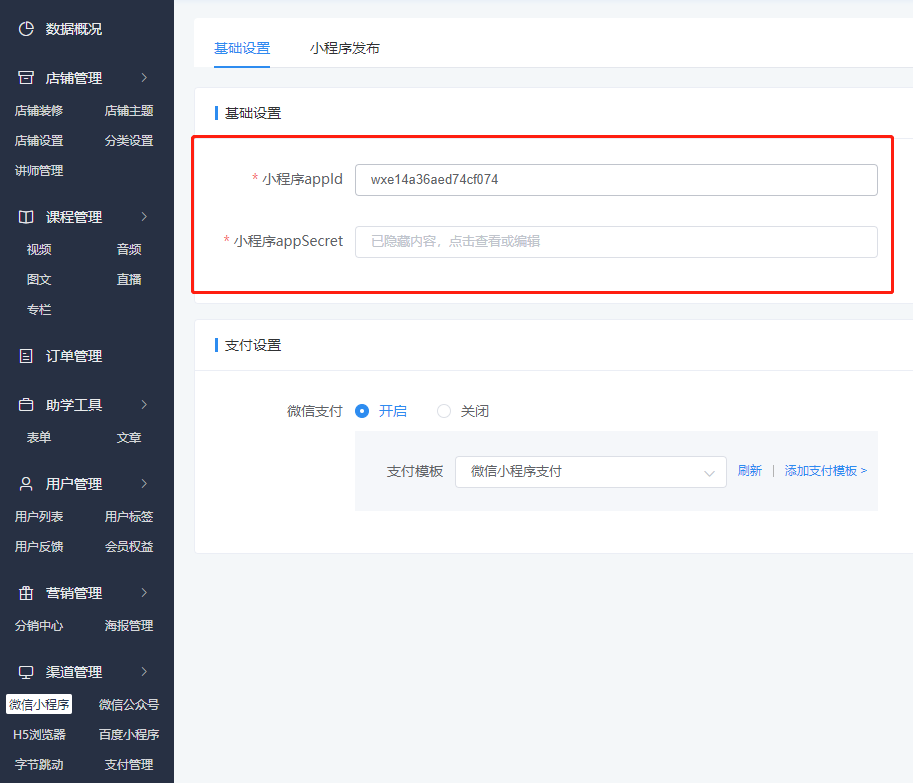Focus the 小程序appId input field
The image size is (913, 783).
pos(616,180)
